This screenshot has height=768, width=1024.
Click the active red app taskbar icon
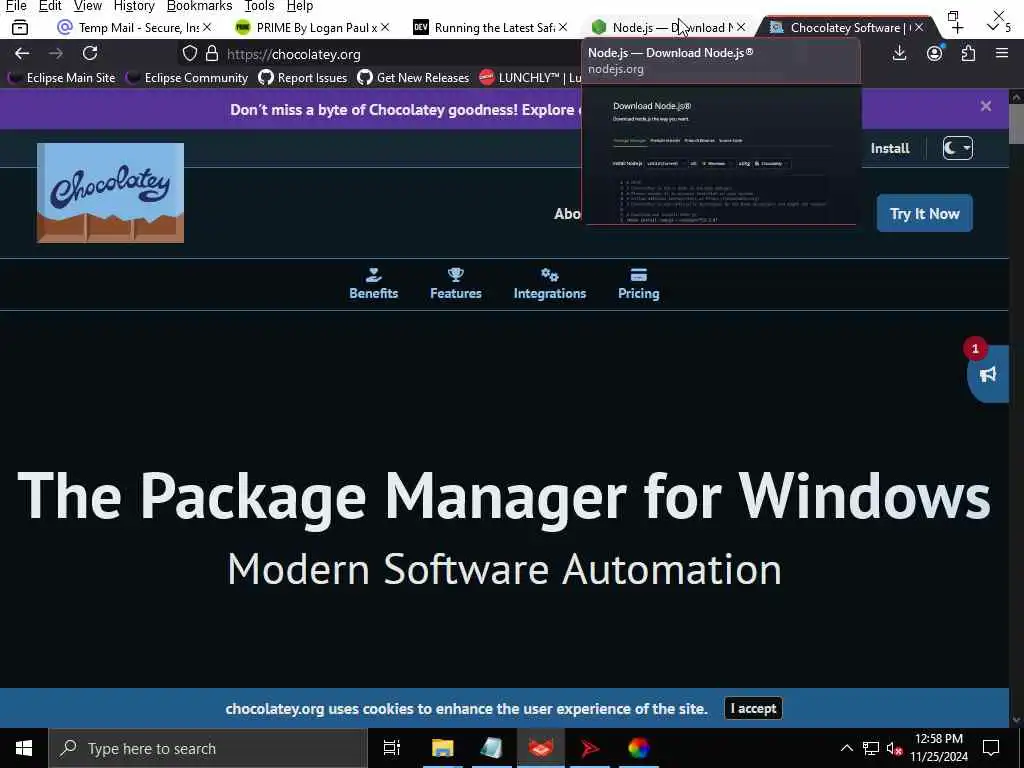541,748
